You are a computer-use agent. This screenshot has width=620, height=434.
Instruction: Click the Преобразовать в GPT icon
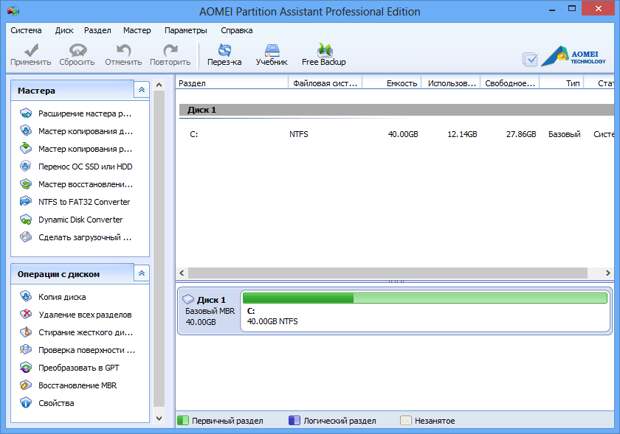click(26, 368)
